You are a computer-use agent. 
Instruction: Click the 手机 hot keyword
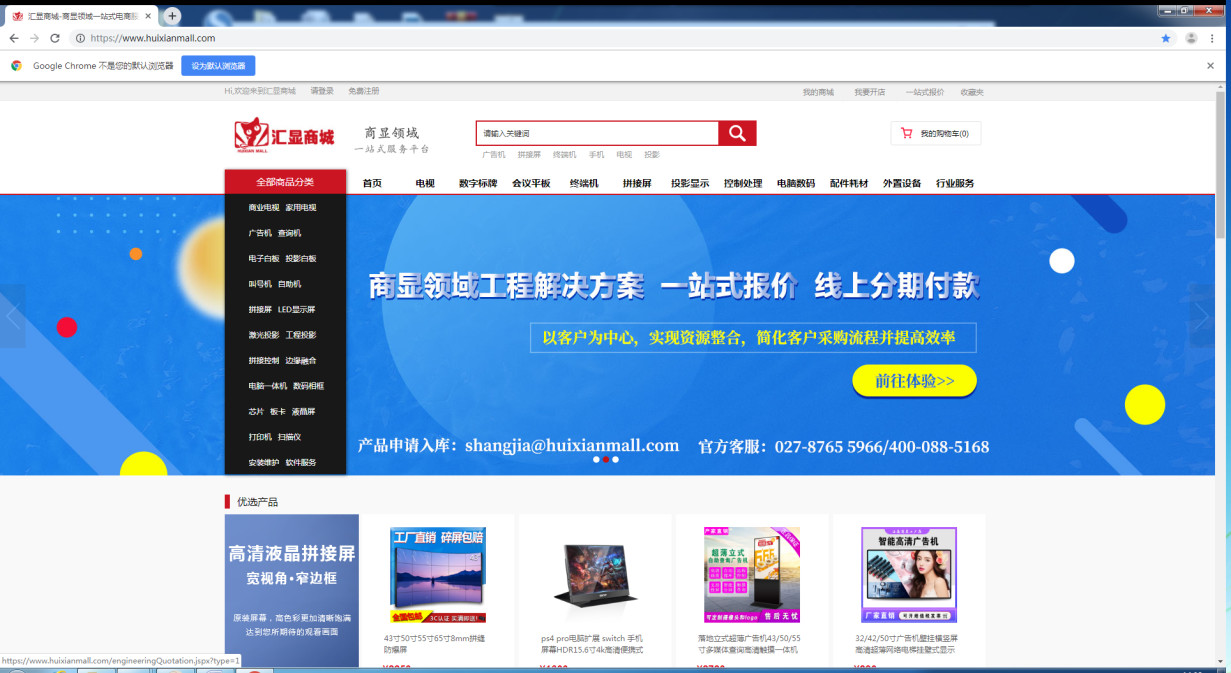point(596,155)
